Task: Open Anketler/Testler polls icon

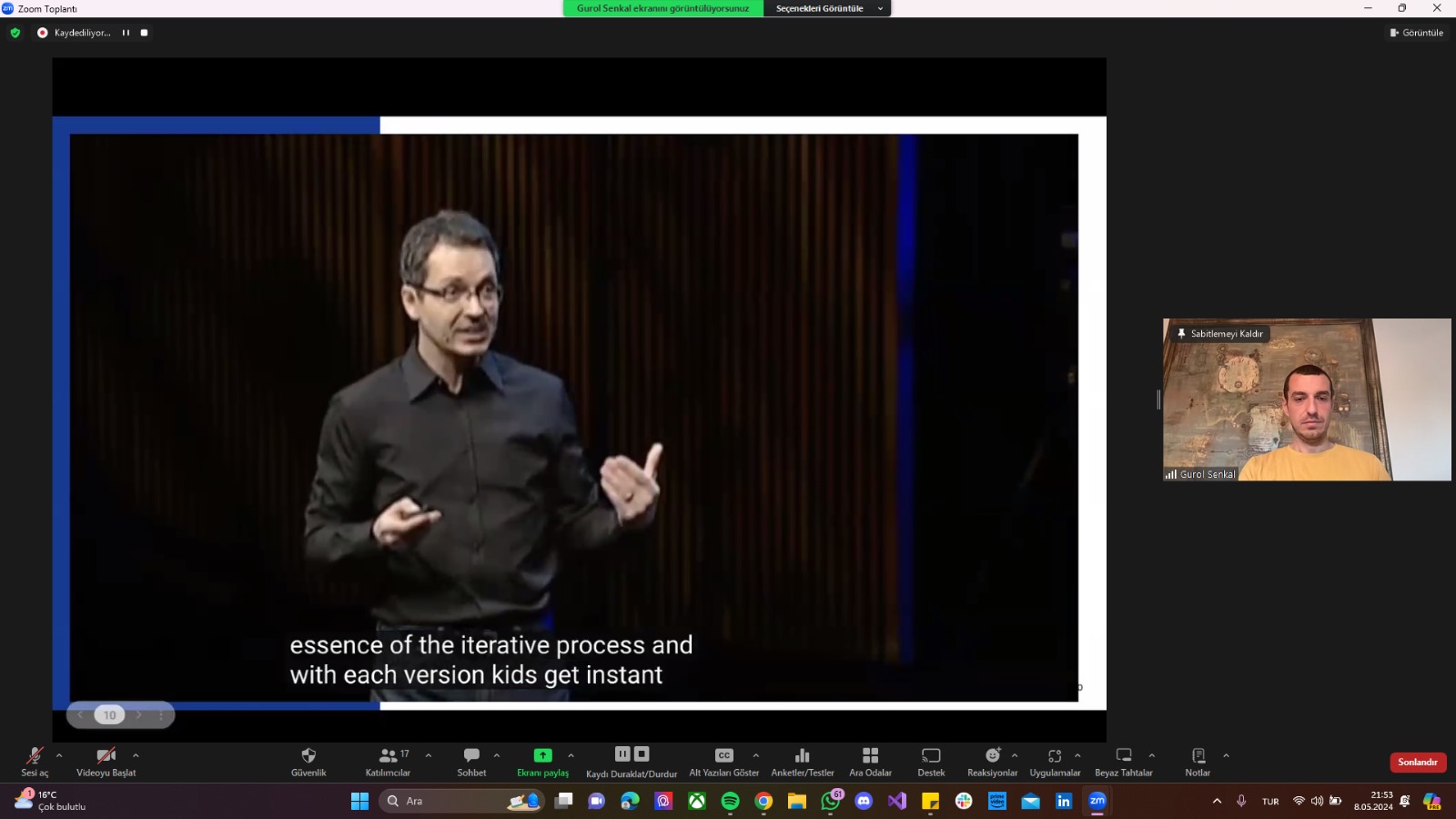Action: 802,756
